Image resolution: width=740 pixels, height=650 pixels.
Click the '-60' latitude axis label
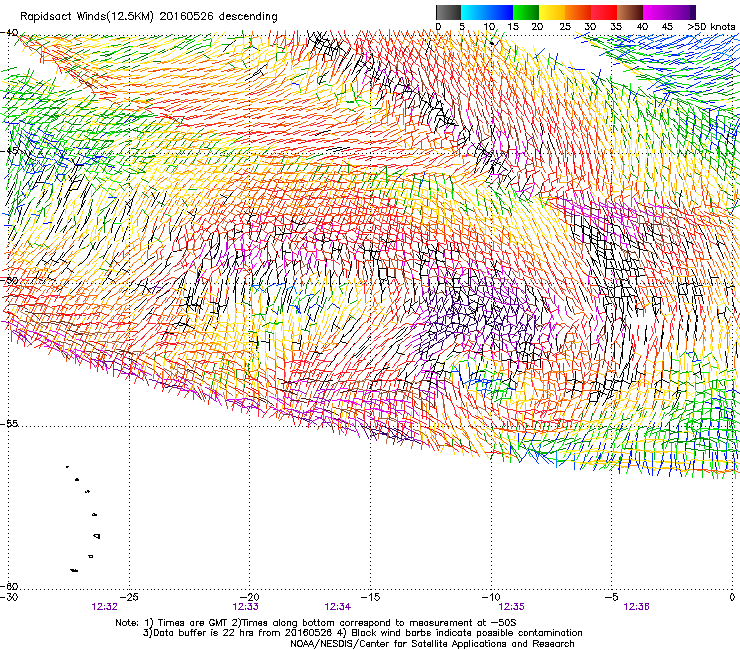[x=9, y=586]
